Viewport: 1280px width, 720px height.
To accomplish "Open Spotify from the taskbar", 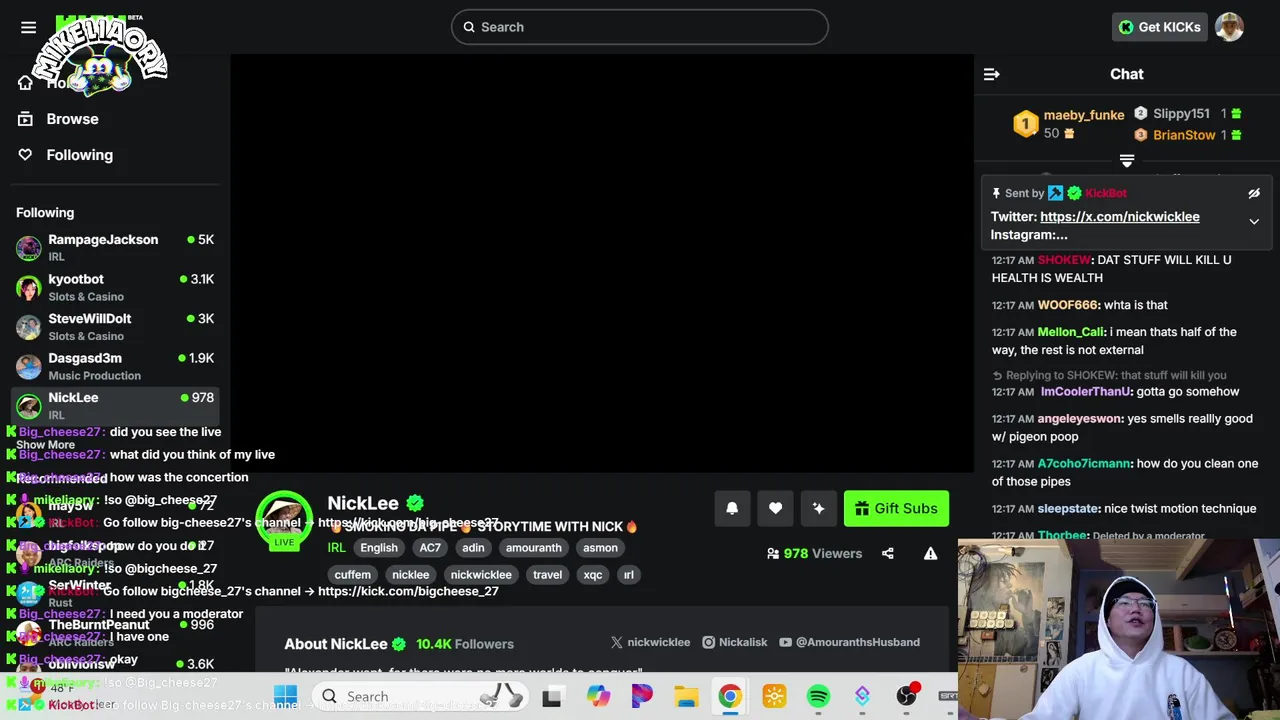I will (818, 696).
